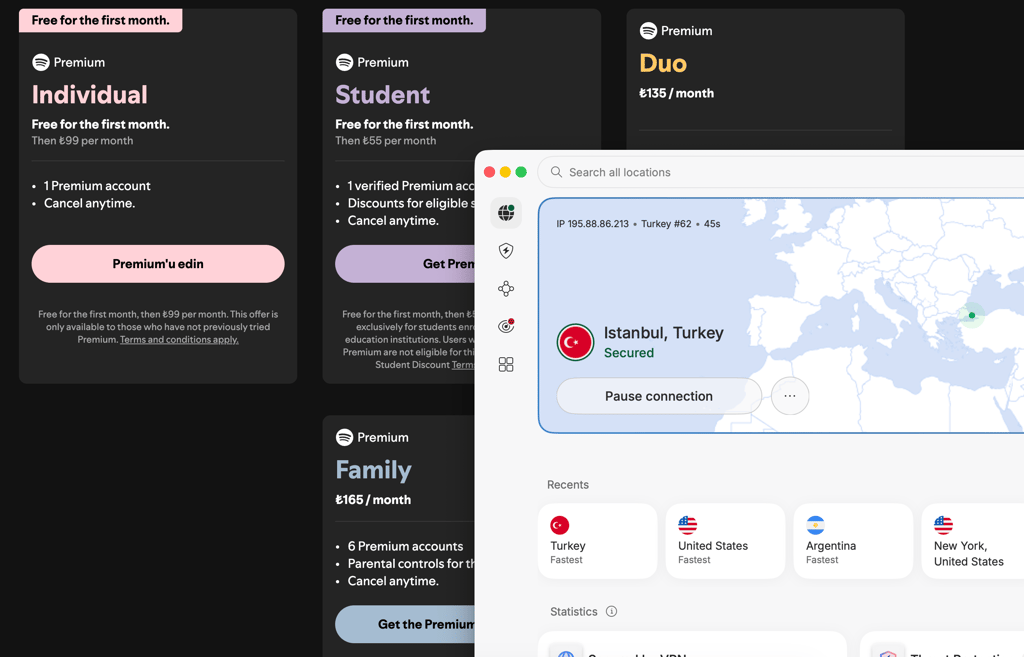The width and height of the screenshot is (1024, 657).
Task: Click the pink Free for the first month badge
Action: pyautogui.click(x=101, y=20)
